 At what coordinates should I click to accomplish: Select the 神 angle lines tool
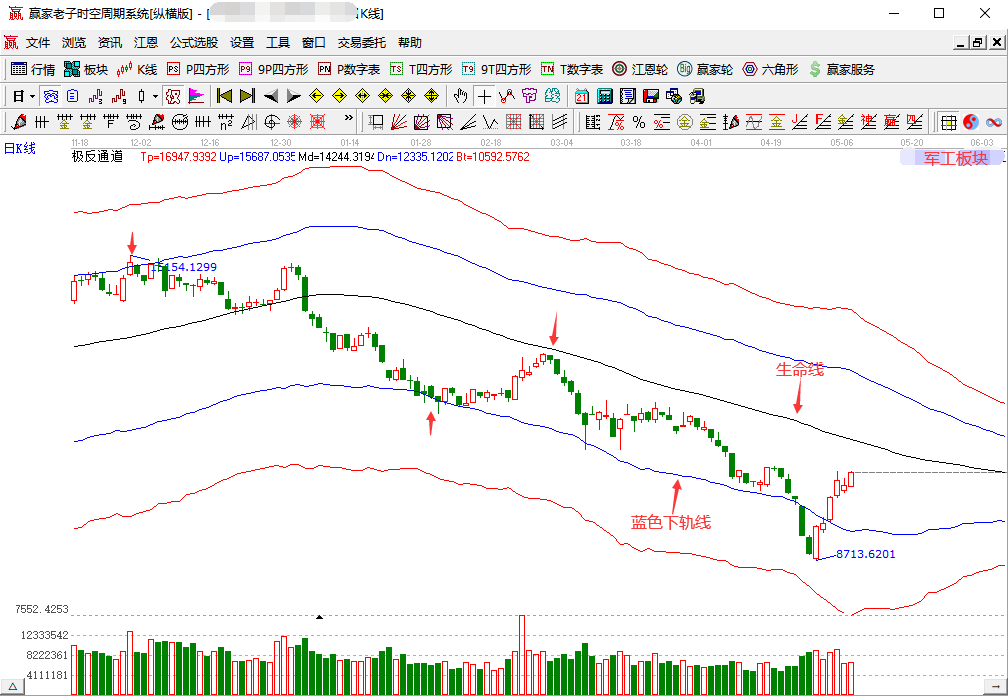pos(868,121)
